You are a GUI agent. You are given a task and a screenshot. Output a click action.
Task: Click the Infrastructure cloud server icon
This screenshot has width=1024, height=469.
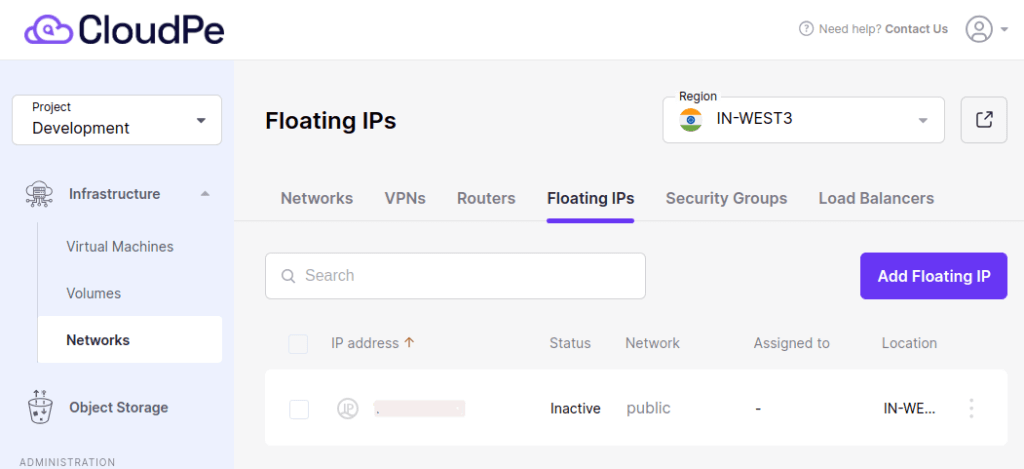click(39, 194)
